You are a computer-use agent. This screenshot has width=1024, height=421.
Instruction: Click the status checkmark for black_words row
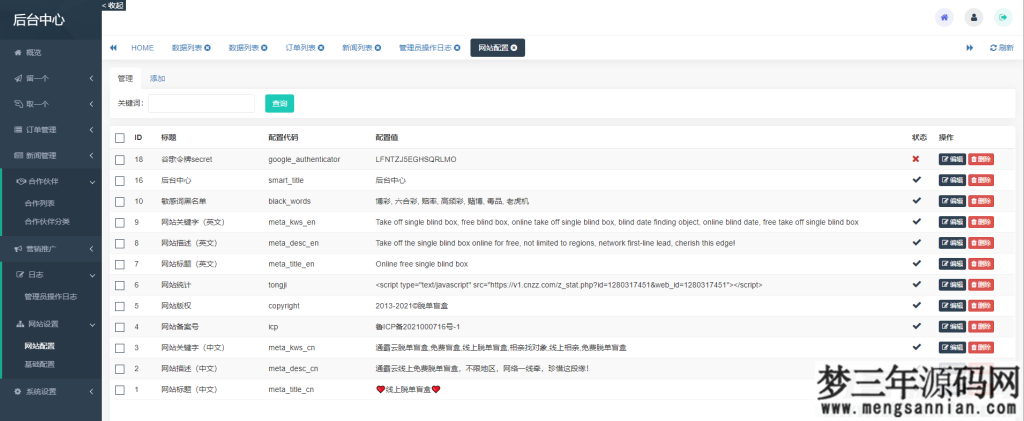click(916, 200)
